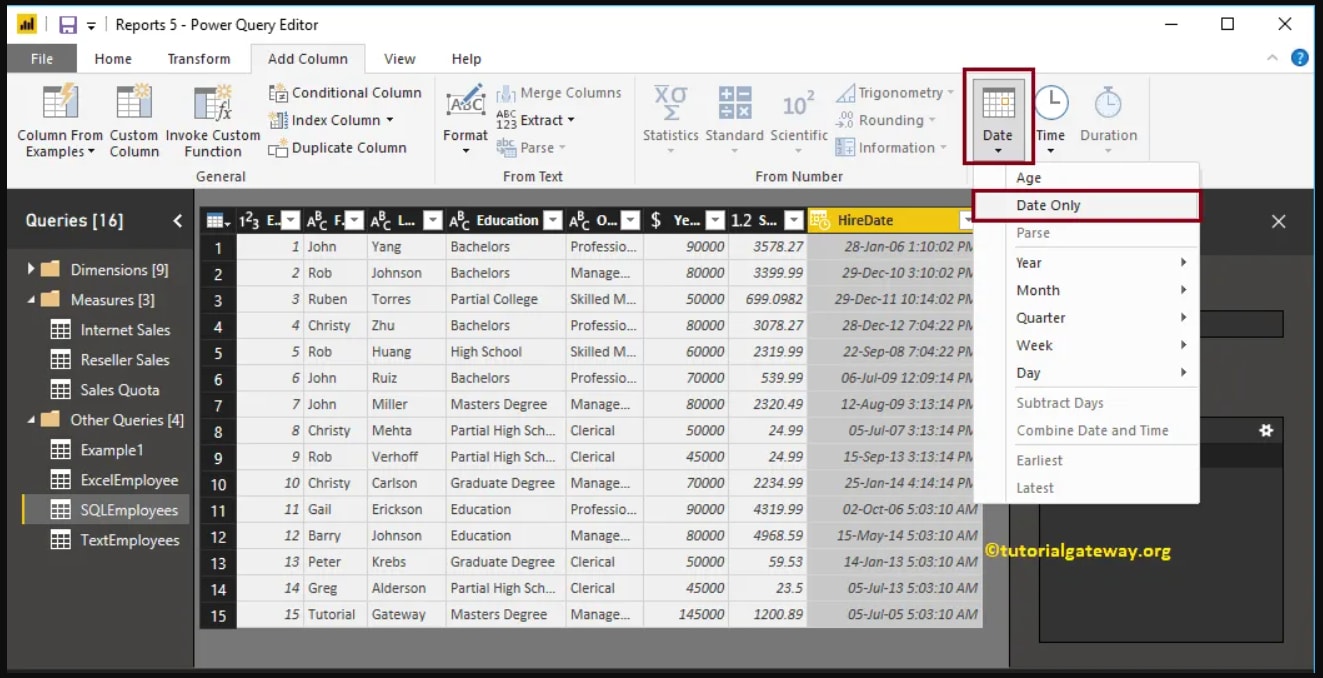Screen dimensions: 1323x678
Task: Select row 15 number header
Action: click(x=218, y=615)
